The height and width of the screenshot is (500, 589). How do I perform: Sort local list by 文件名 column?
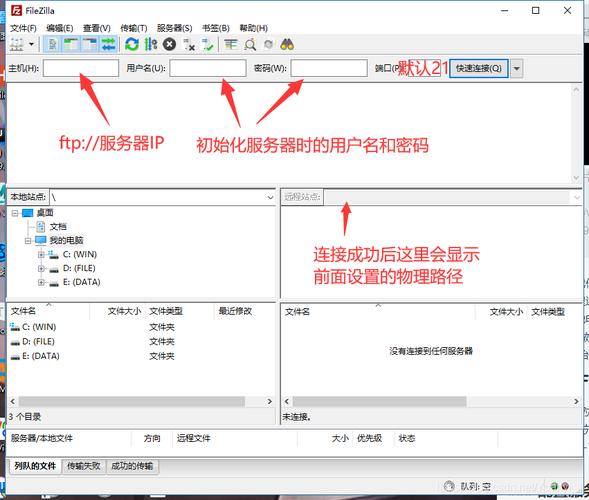point(49,311)
